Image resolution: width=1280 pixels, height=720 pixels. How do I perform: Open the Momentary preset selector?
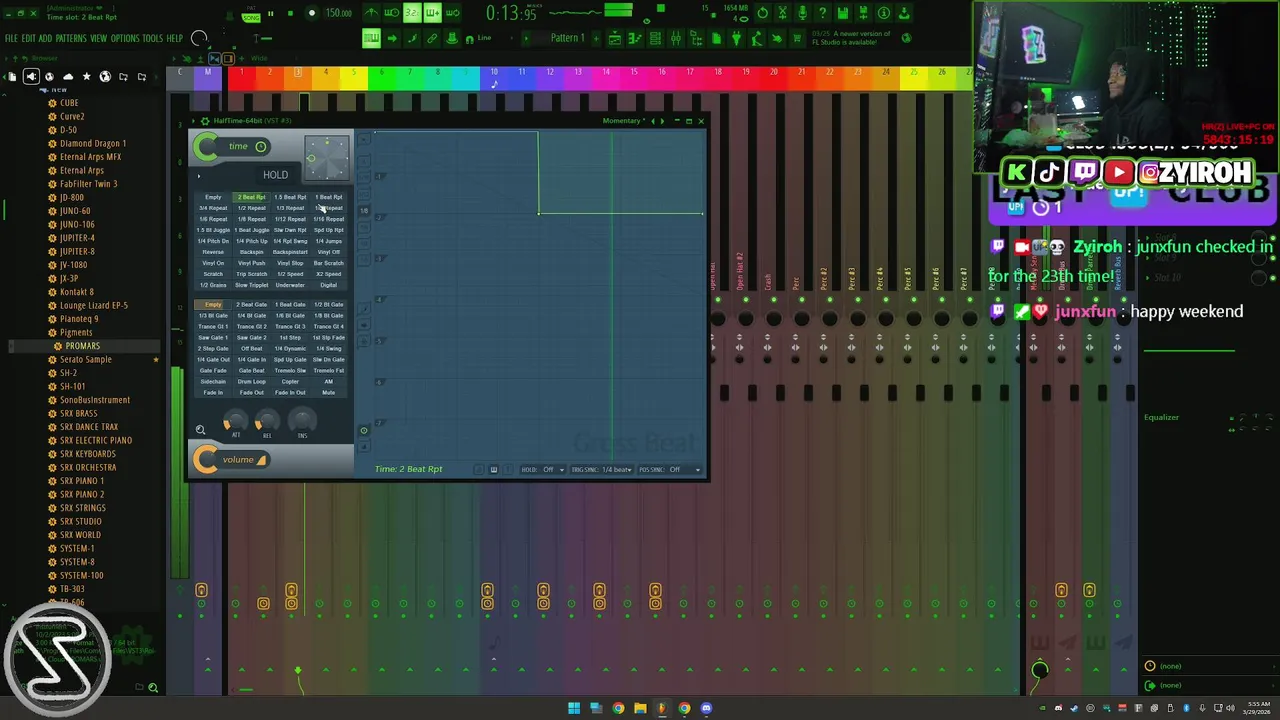(623, 121)
